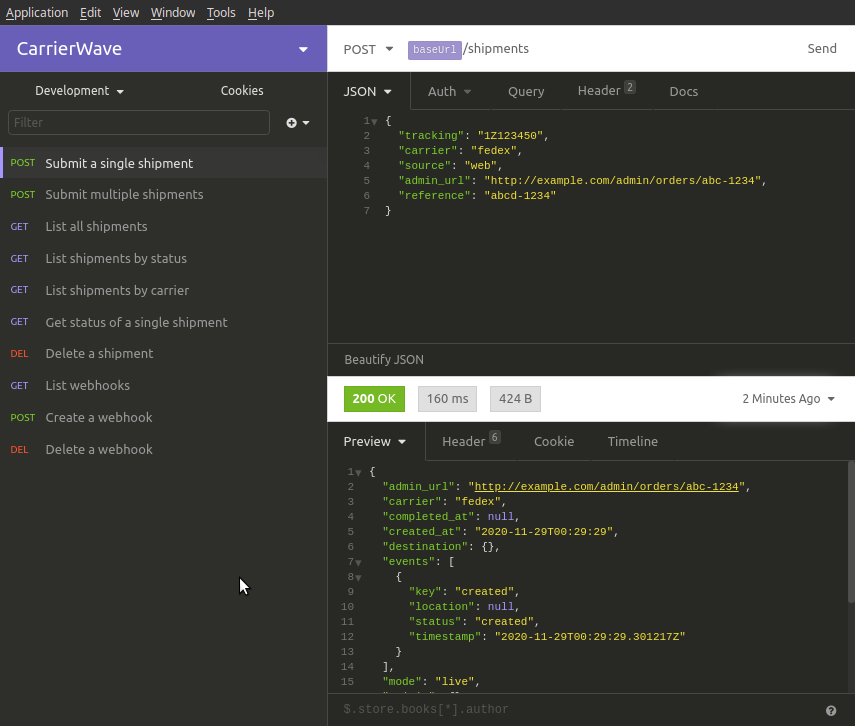The height and width of the screenshot is (726, 855).
Task: Open the Development environment dropdown
Action: click(x=79, y=91)
